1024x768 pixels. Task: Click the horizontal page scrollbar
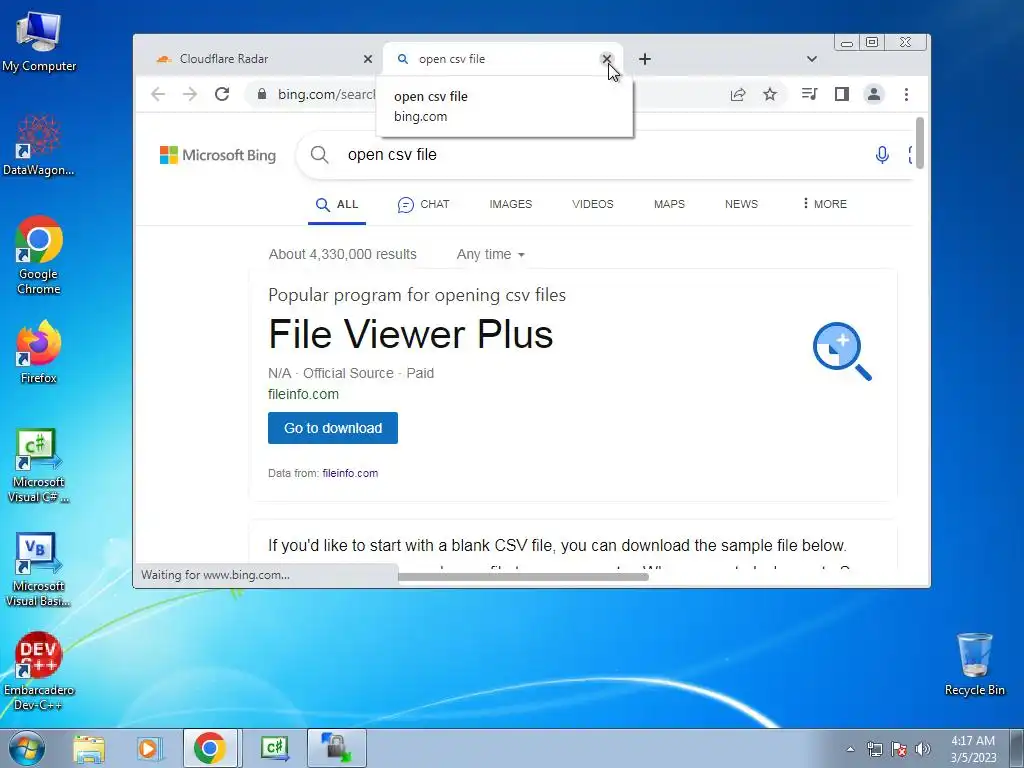[x=523, y=577]
